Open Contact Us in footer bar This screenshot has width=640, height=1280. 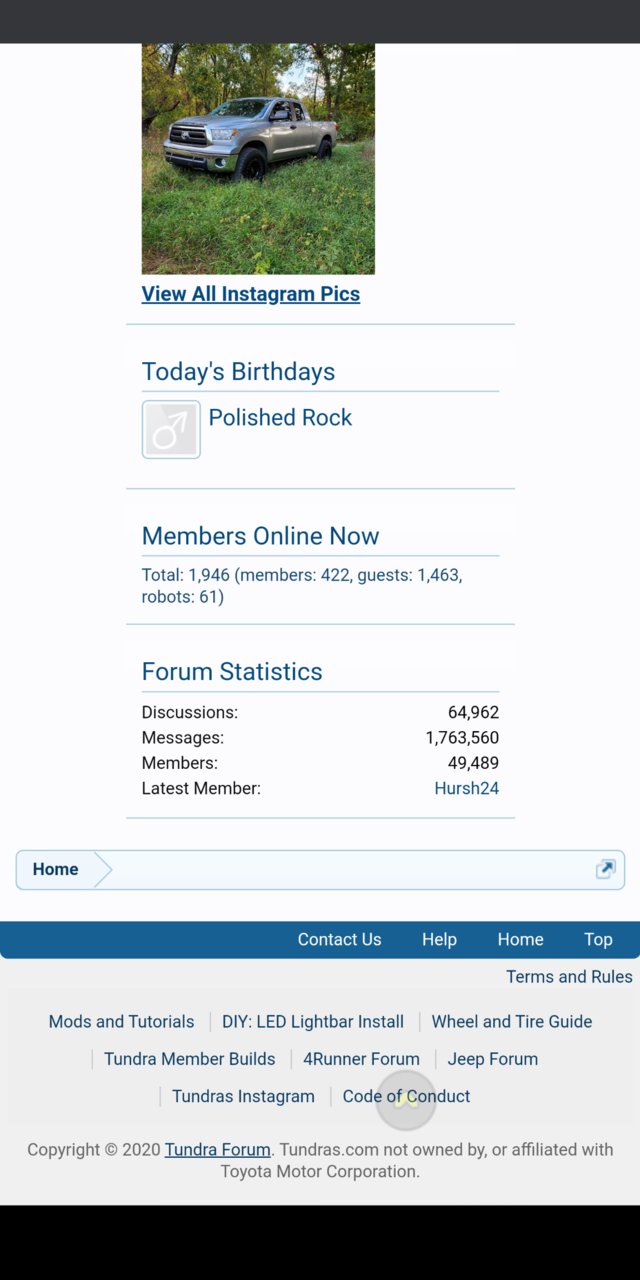[x=339, y=939]
